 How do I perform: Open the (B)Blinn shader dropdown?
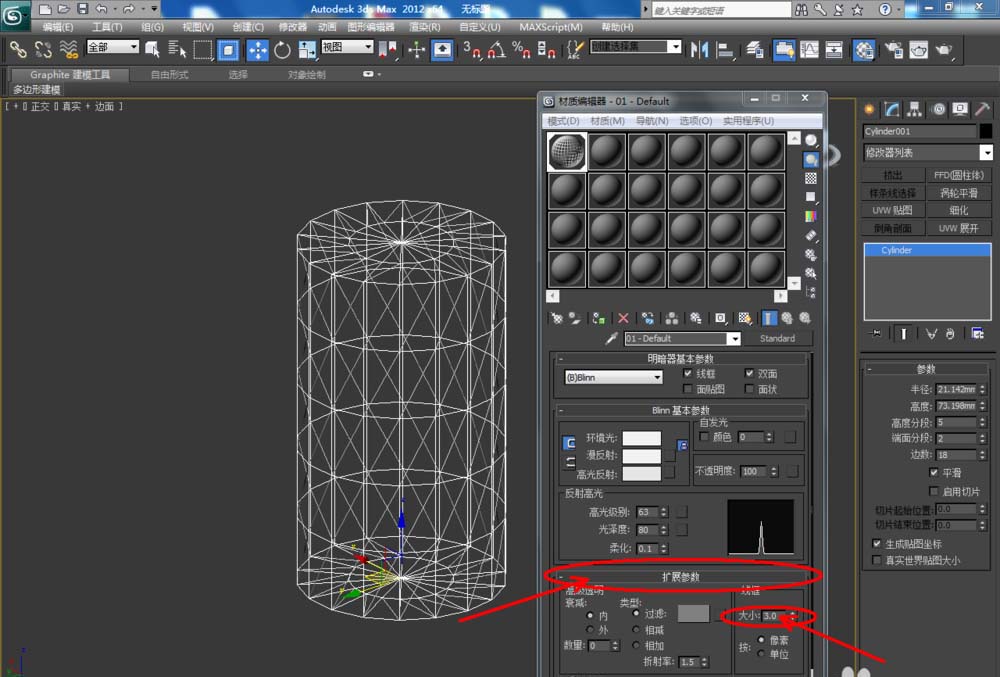[614, 377]
